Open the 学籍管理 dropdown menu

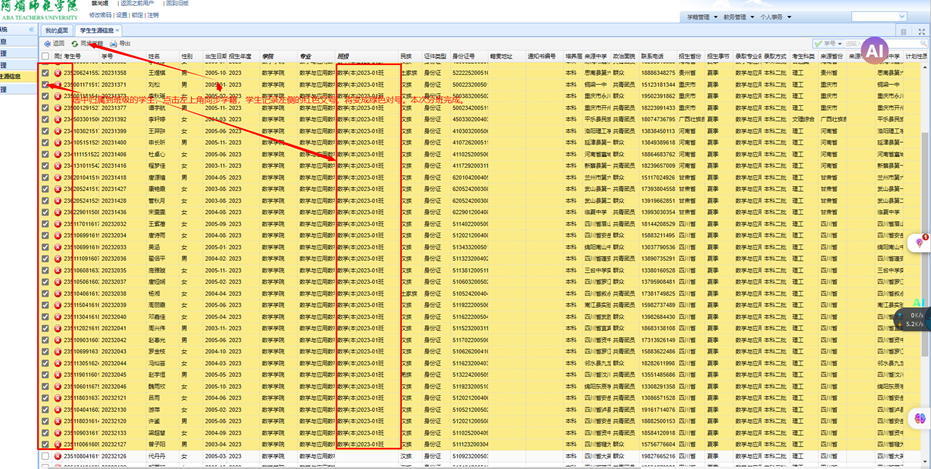pos(702,17)
